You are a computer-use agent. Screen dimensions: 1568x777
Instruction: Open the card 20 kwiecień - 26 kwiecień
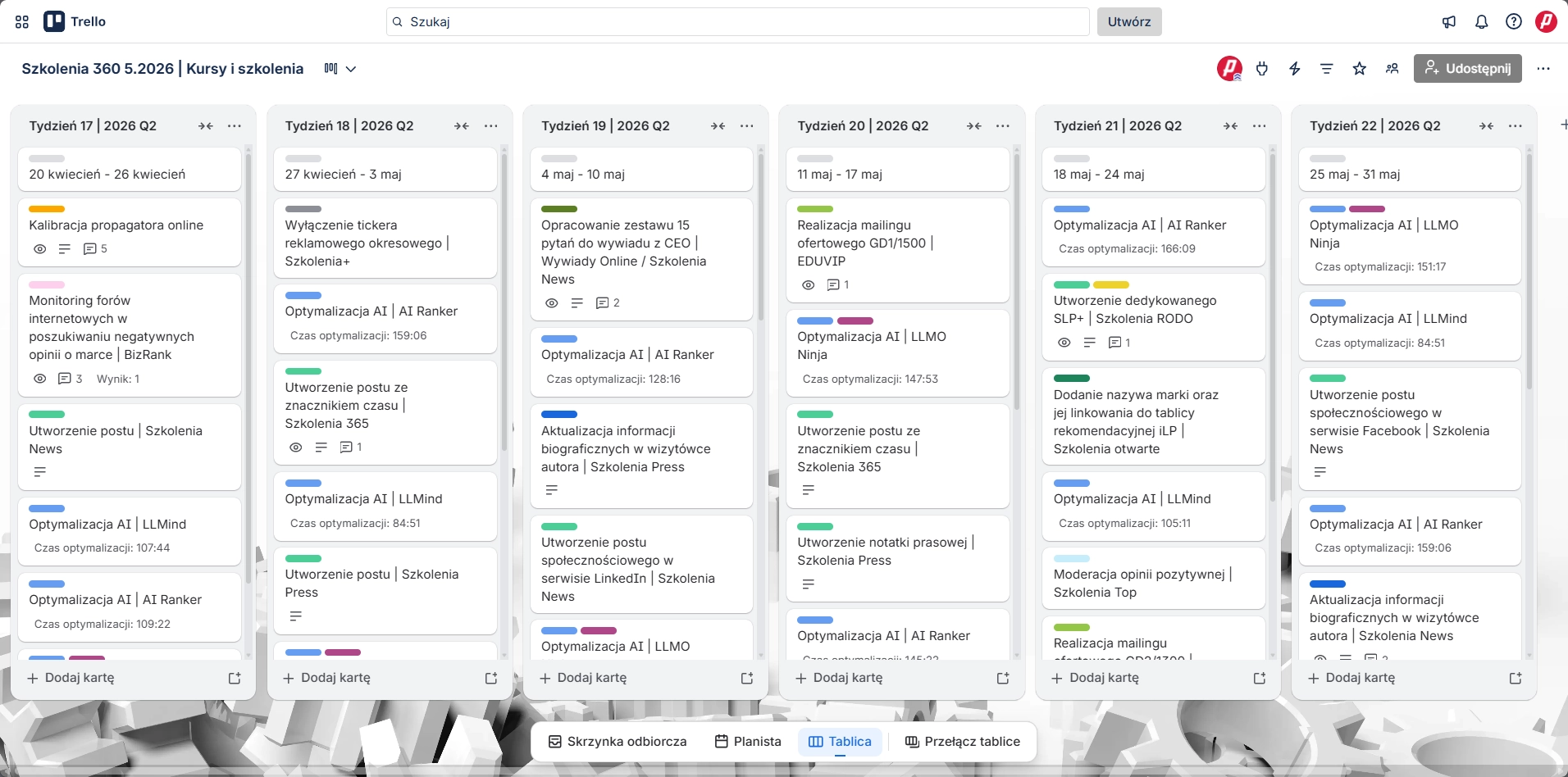(x=130, y=170)
